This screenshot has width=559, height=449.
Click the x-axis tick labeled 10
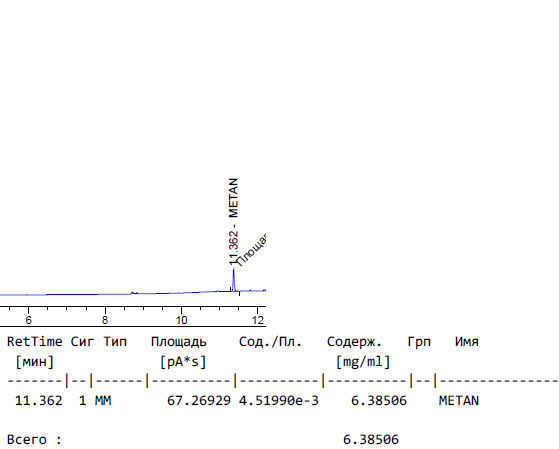[x=181, y=320]
